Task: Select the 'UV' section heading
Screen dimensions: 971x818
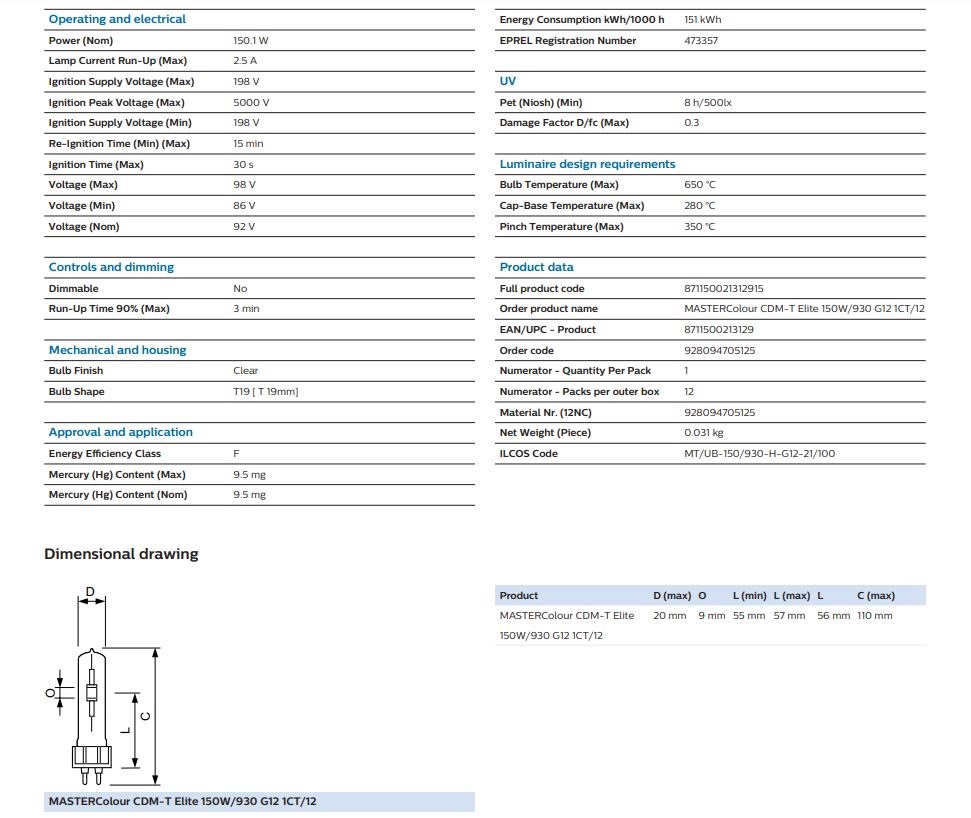Action: [x=508, y=81]
